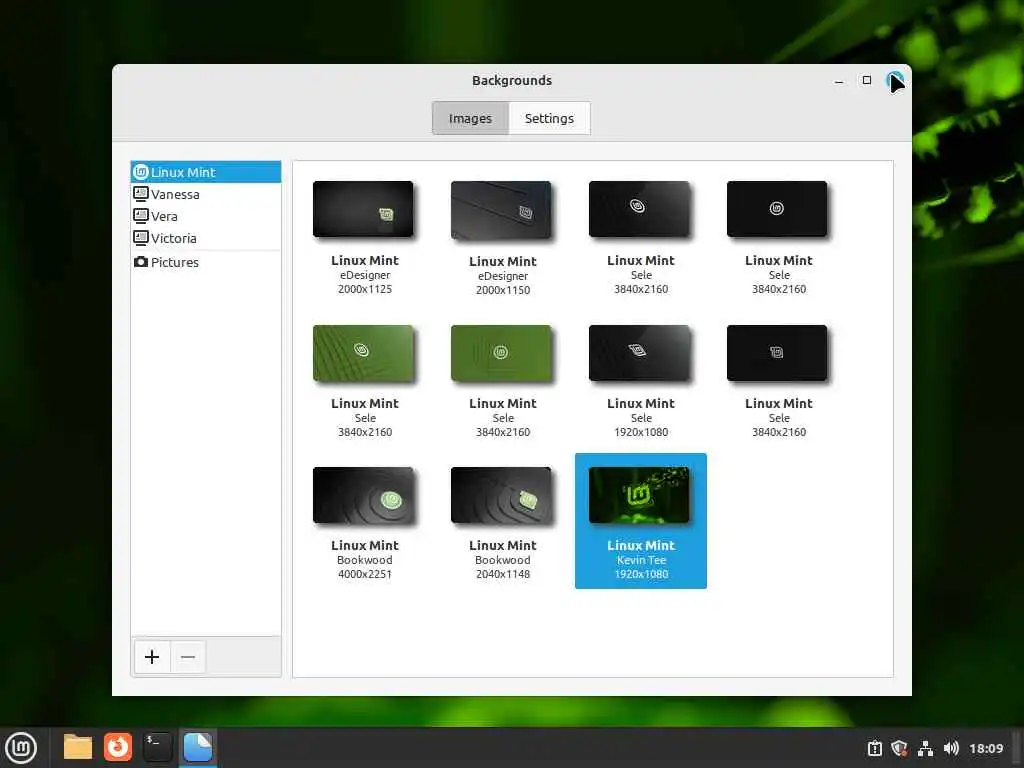The width and height of the screenshot is (1024, 768).
Task: Click the monitor icon beside Vera
Action: coord(140,216)
